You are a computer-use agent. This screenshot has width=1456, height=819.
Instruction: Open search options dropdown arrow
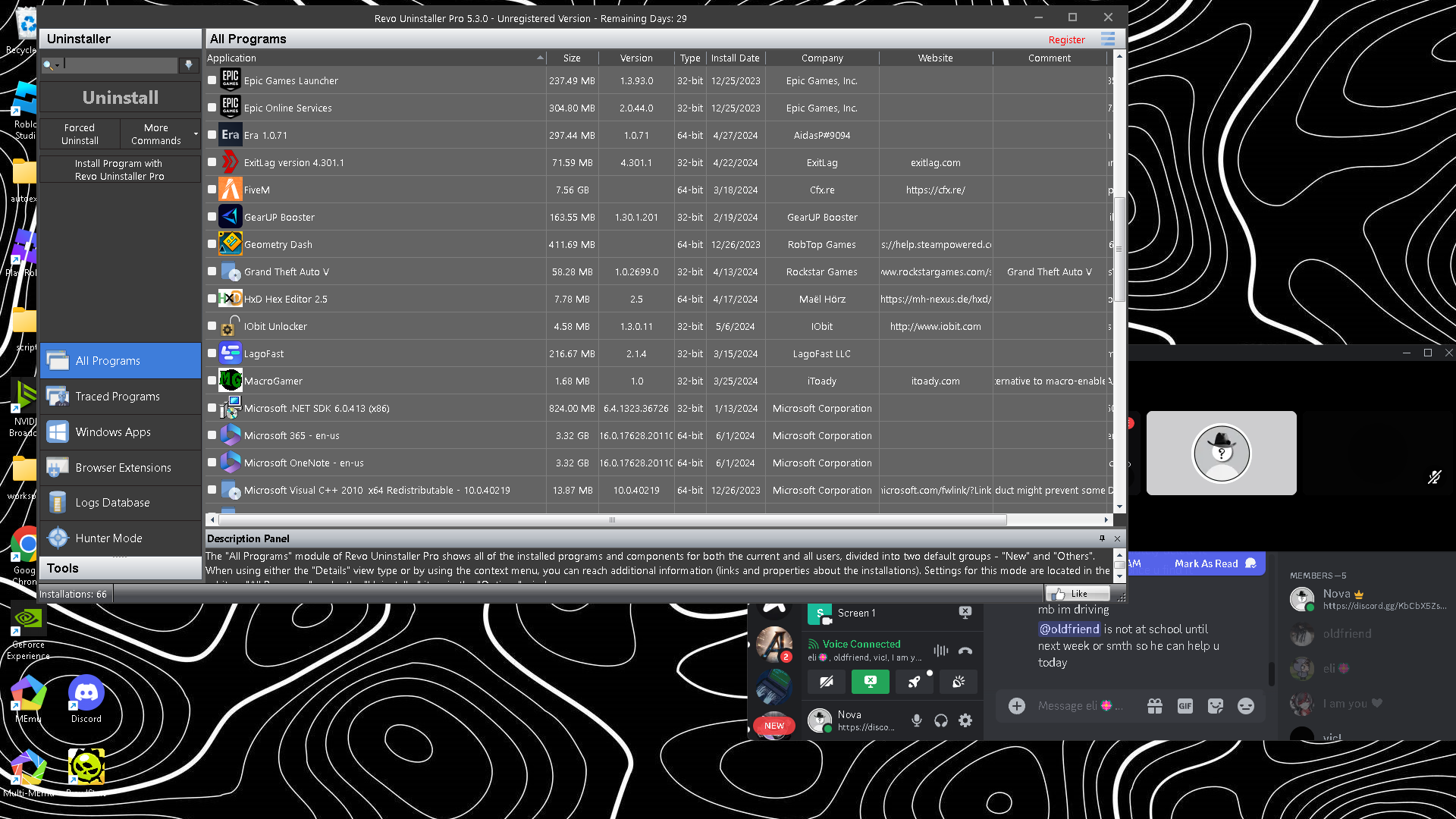point(57,65)
